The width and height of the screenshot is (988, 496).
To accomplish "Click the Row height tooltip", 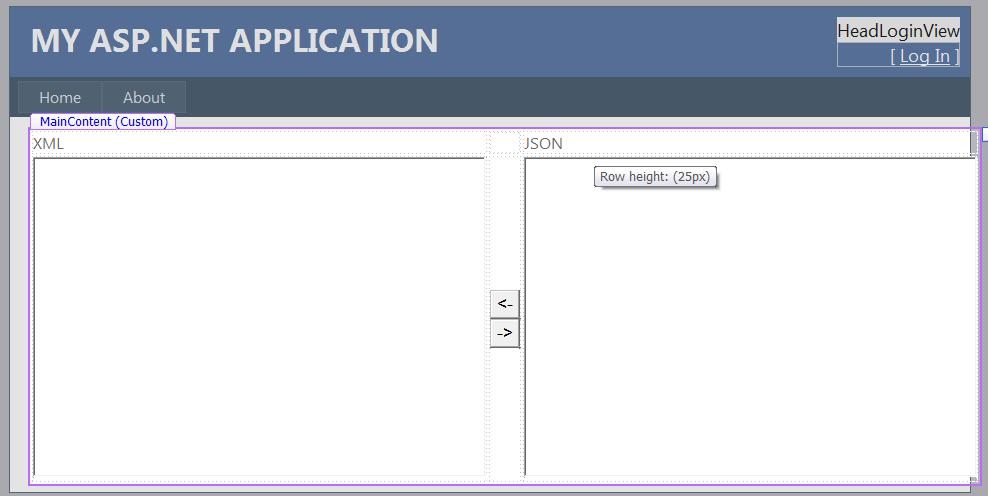I will click(655, 177).
